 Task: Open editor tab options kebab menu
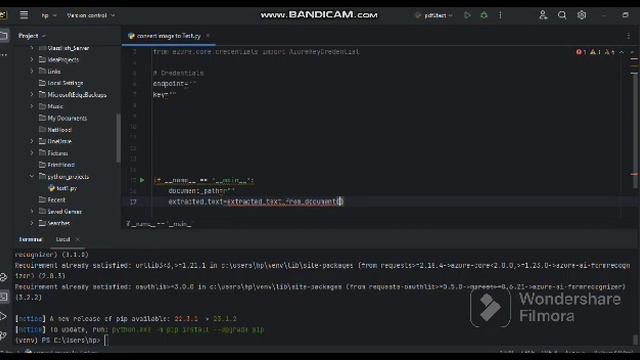tap(628, 36)
